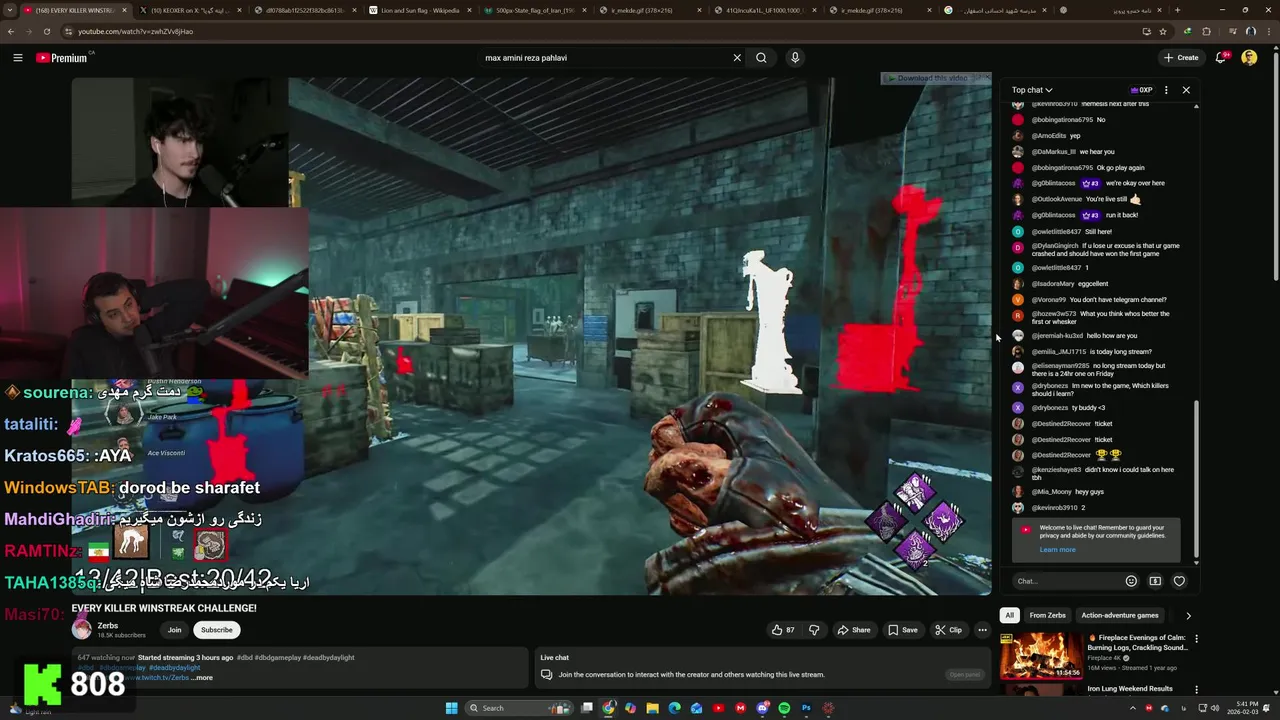This screenshot has height=720, width=1280.
Task: Open a new browser tab
Action: tap(1176, 10)
